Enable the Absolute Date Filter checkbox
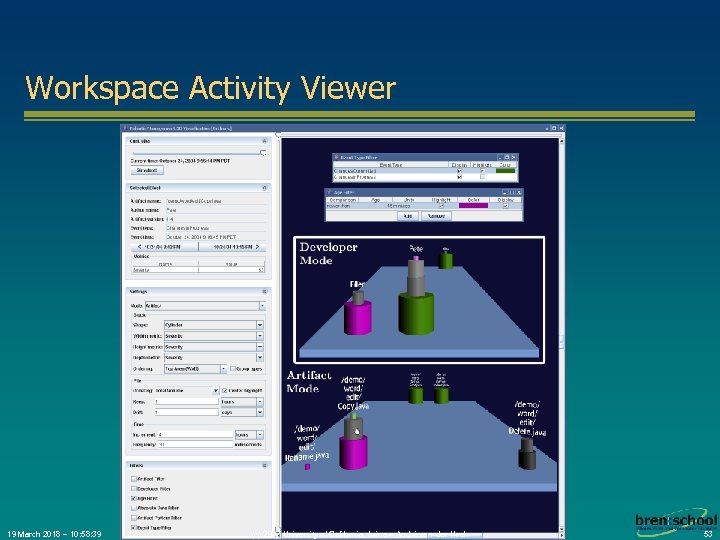The image size is (720, 540). pos(134,508)
